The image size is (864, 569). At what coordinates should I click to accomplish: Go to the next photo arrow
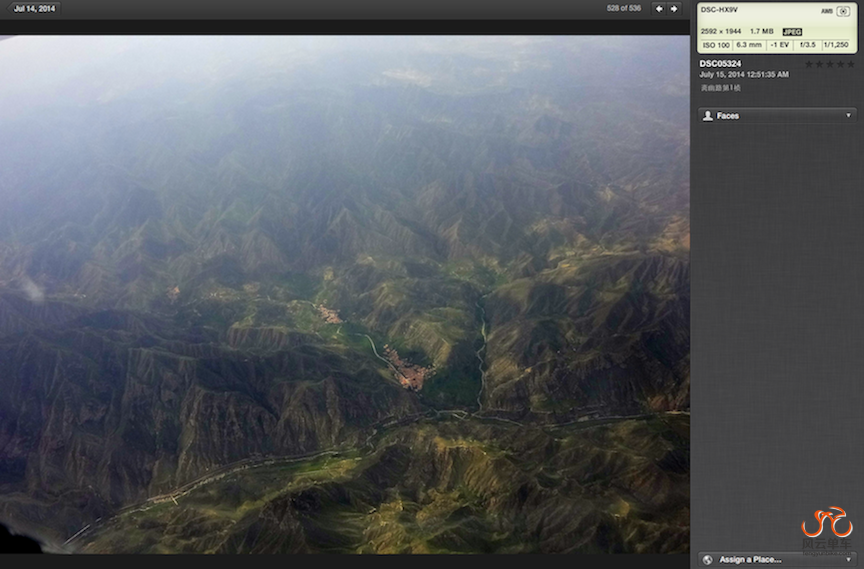pyautogui.click(x=674, y=8)
